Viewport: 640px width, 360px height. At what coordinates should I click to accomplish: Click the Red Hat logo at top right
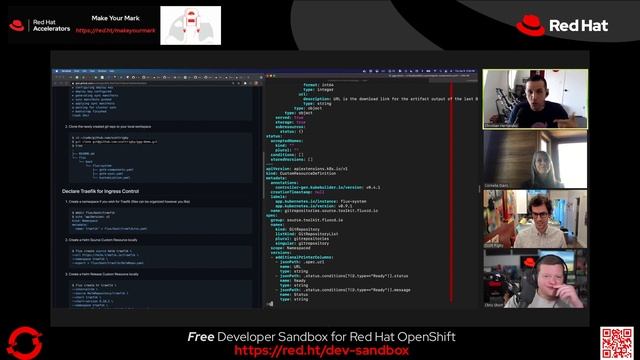[562, 26]
